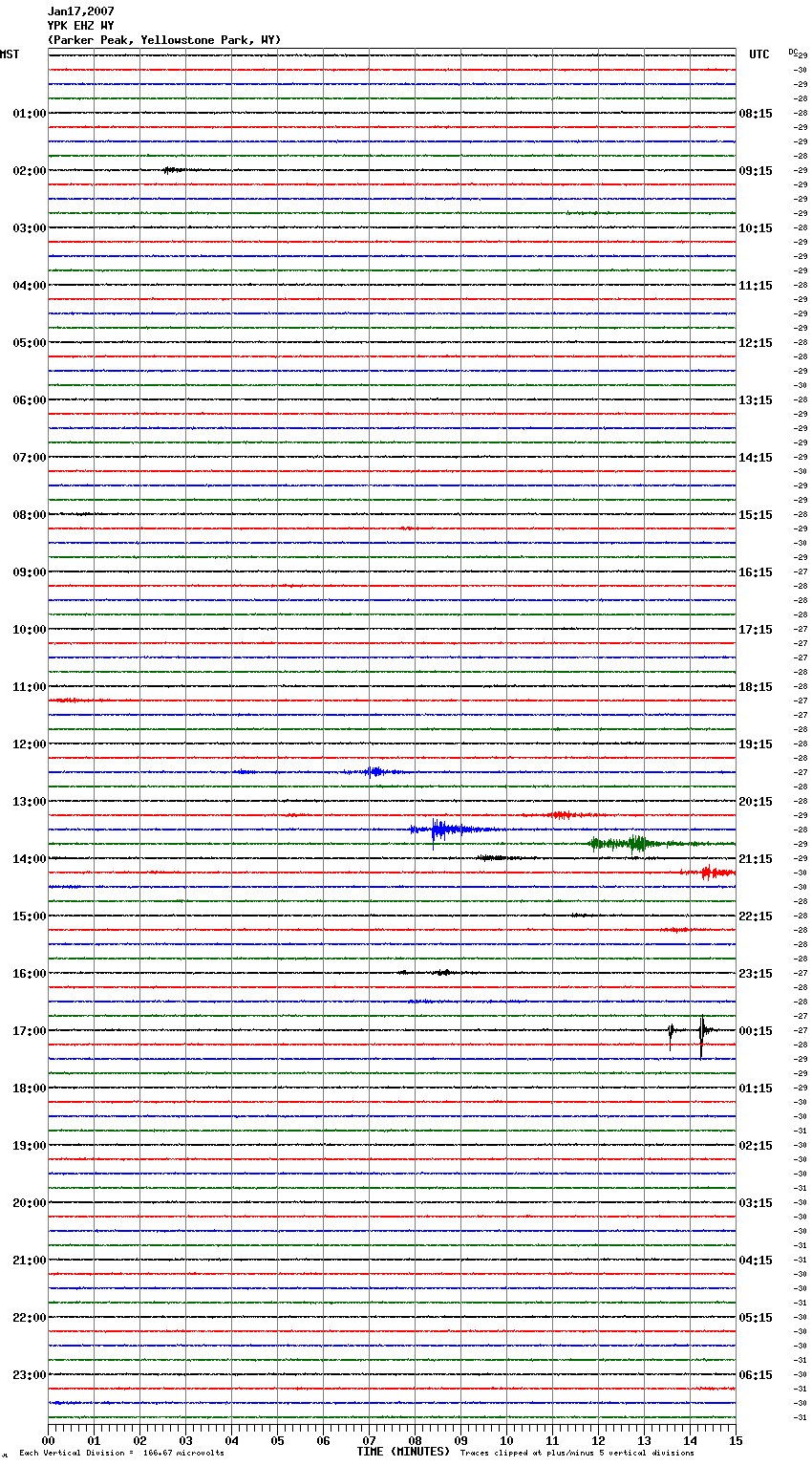The image size is (812, 1466).
Task: Click the TIME (MINUTES) axis title
Action: click(403, 1452)
